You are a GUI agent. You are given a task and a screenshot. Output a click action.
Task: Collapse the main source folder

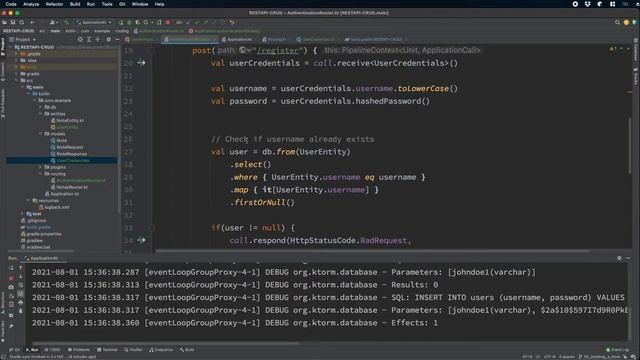point(22,87)
